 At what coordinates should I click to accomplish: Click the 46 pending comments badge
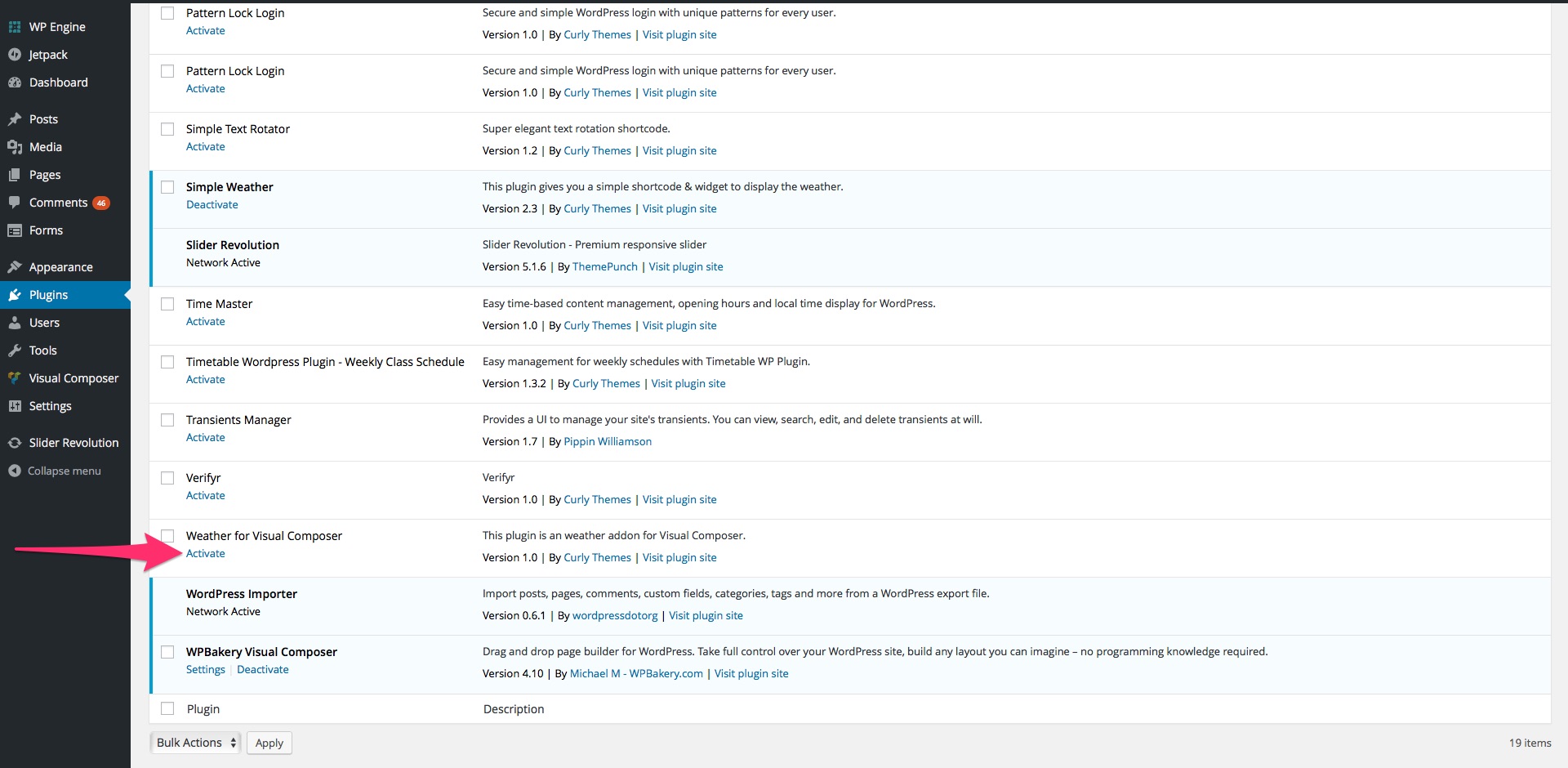point(101,203)
